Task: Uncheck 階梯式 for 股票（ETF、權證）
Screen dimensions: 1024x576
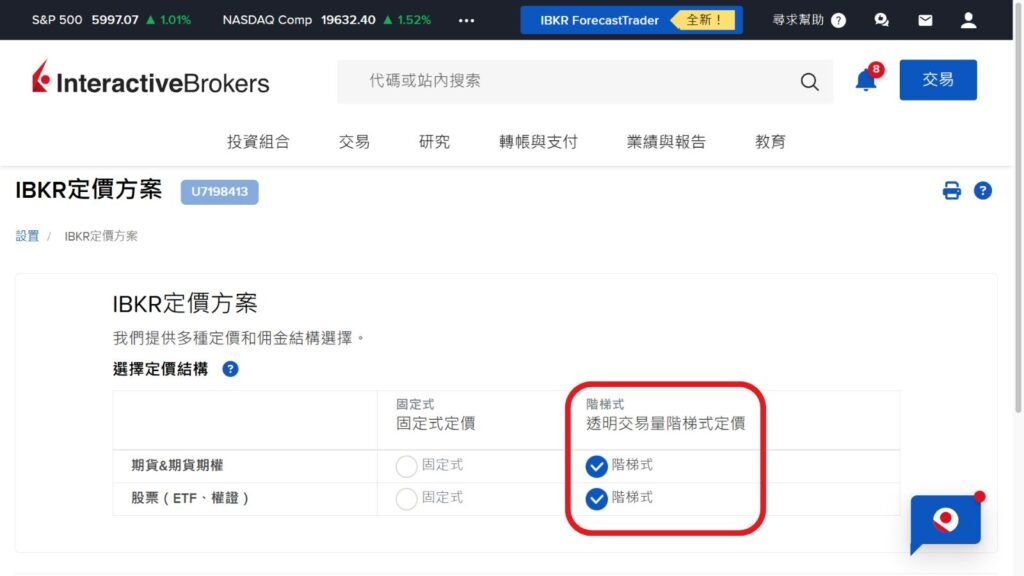Action: click(595, 498)
